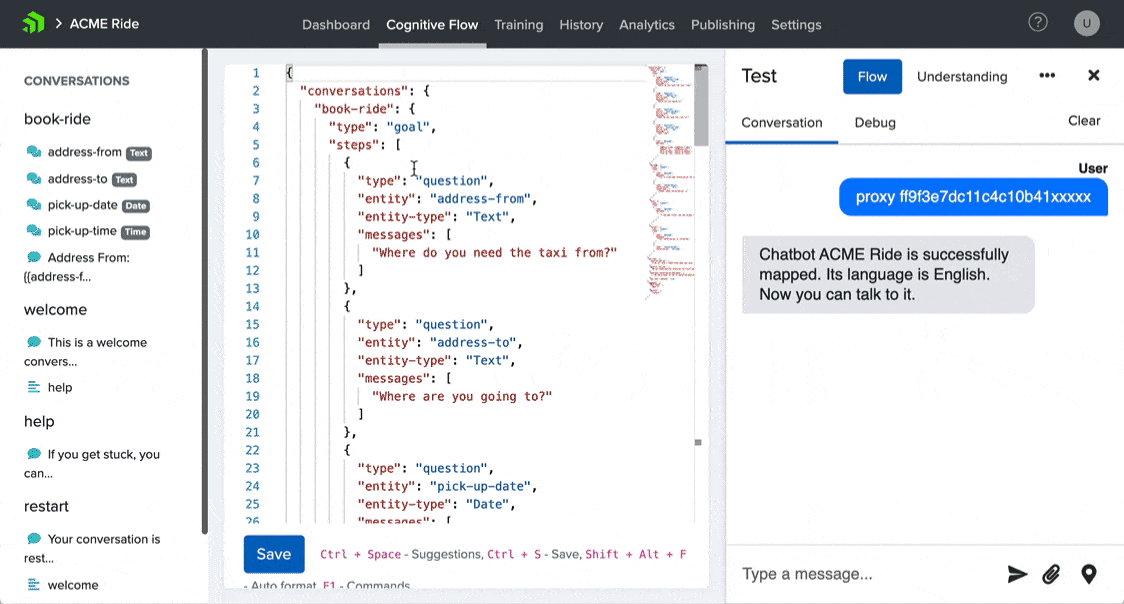Open the Dashboard tab
Screen dimensions: 1124x604
pyautogui.click(x=335, y=24)
